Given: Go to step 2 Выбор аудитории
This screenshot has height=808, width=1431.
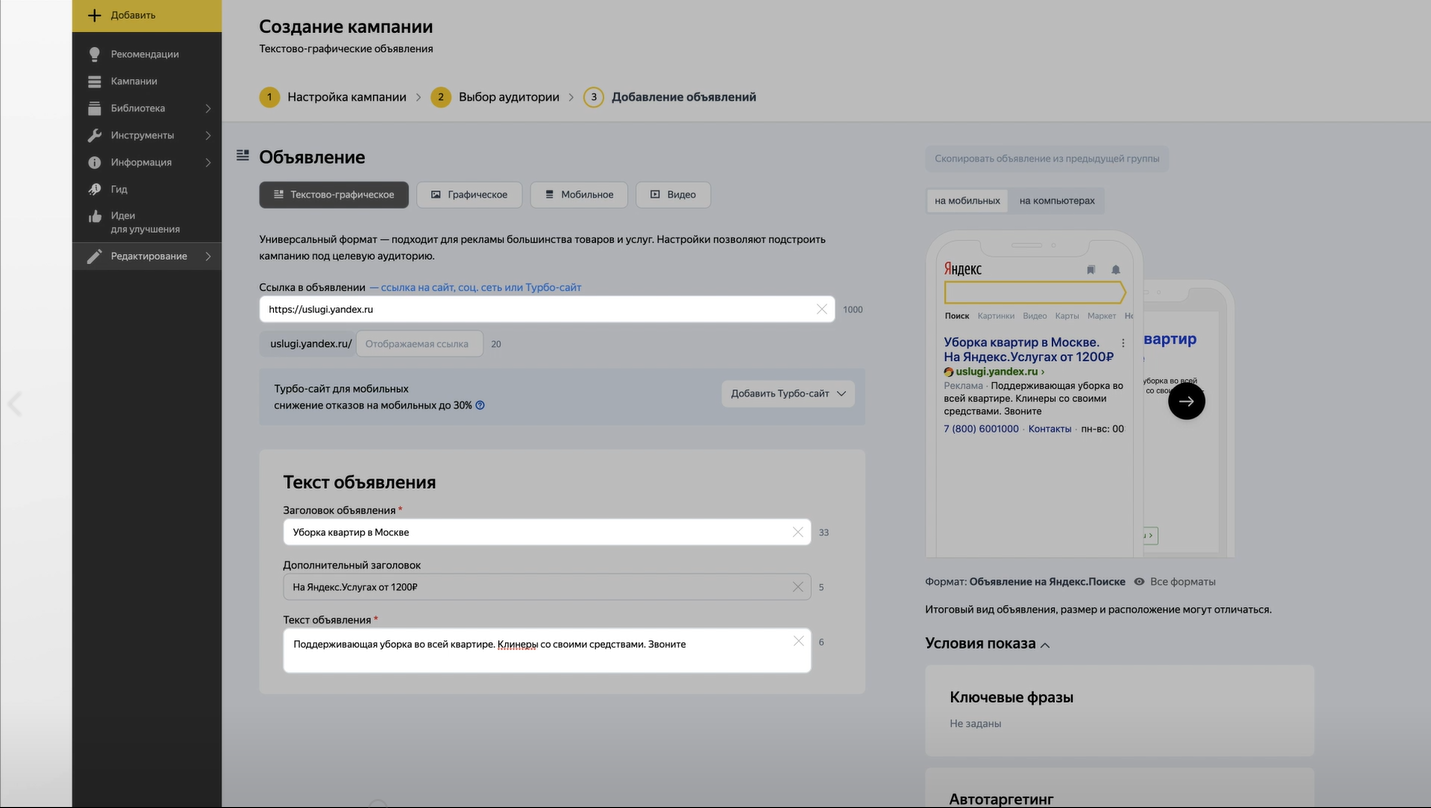Looking at the screenshot, I should tap(496, 97).
